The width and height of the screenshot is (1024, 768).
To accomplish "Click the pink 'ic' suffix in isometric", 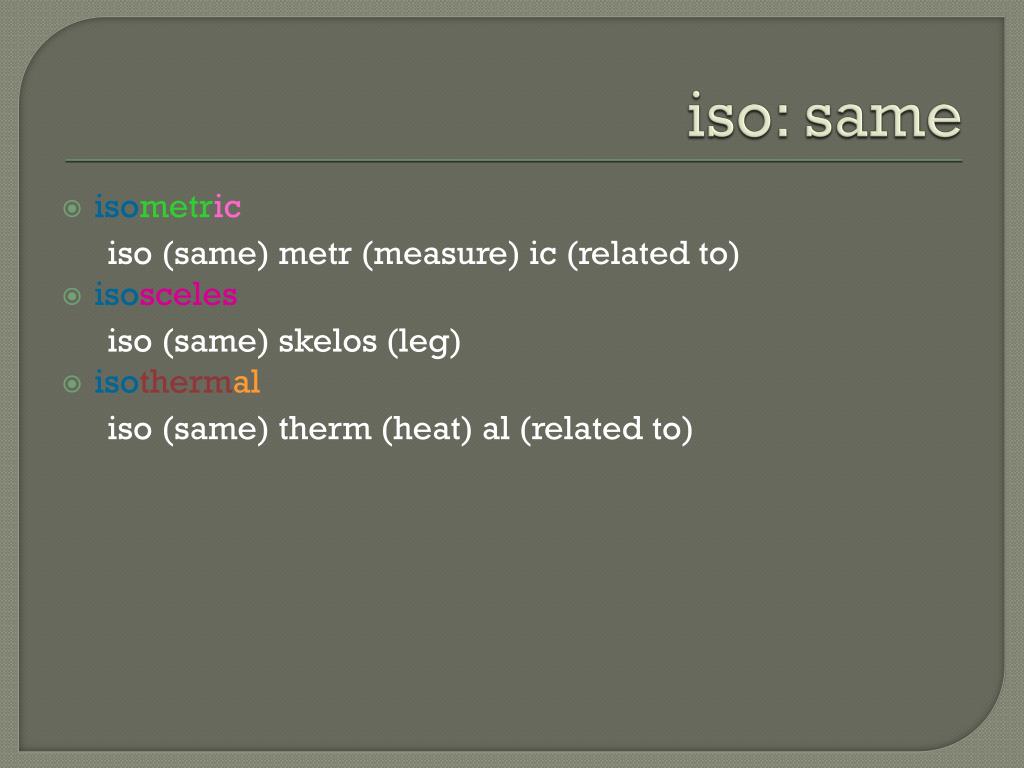I will tap(227, 208).
